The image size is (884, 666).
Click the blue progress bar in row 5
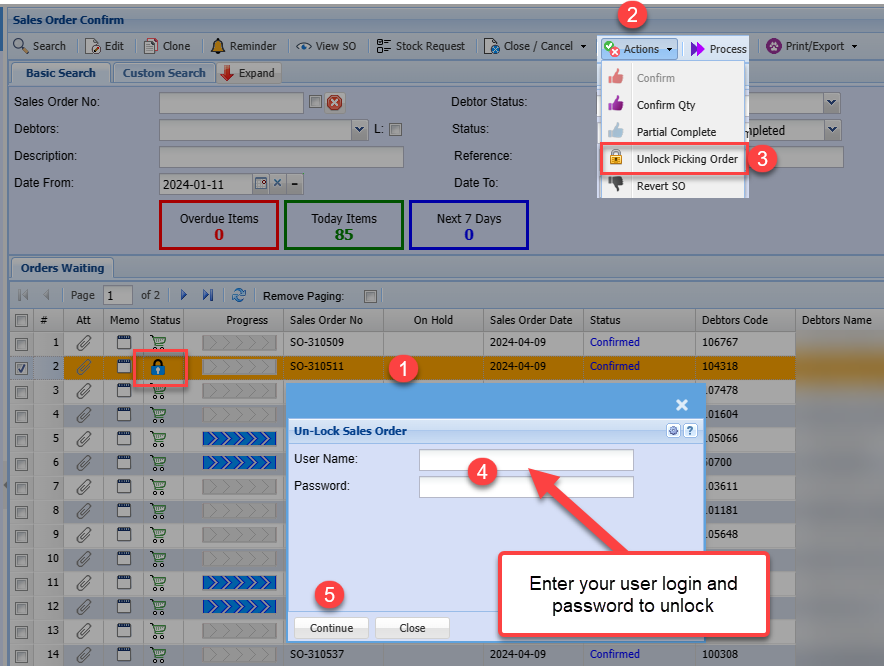pos(240,439)
